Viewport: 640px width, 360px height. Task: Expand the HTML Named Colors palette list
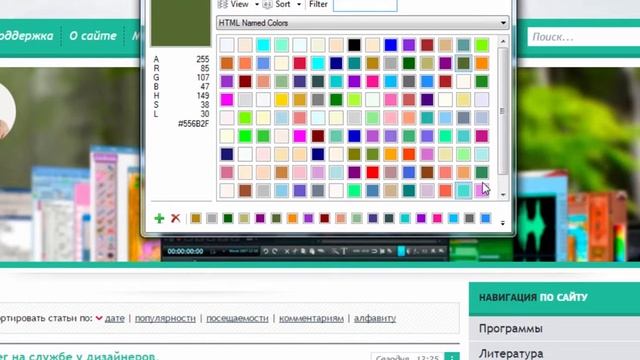click(x=503, y=23)
